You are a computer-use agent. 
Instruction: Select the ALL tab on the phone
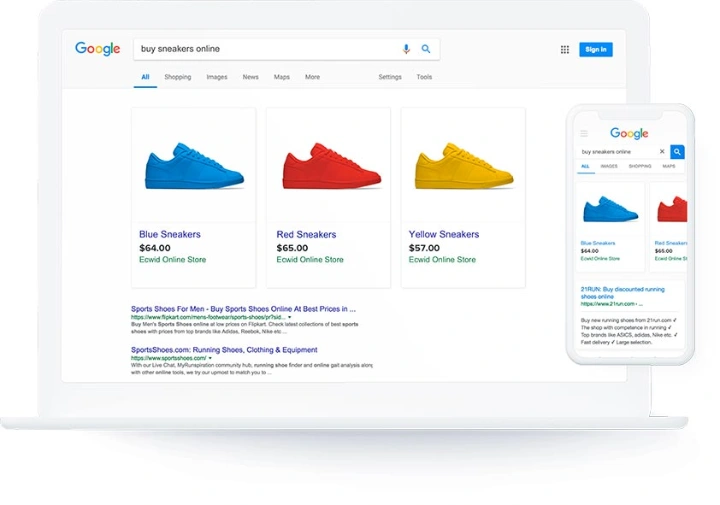tap(585, 166)
